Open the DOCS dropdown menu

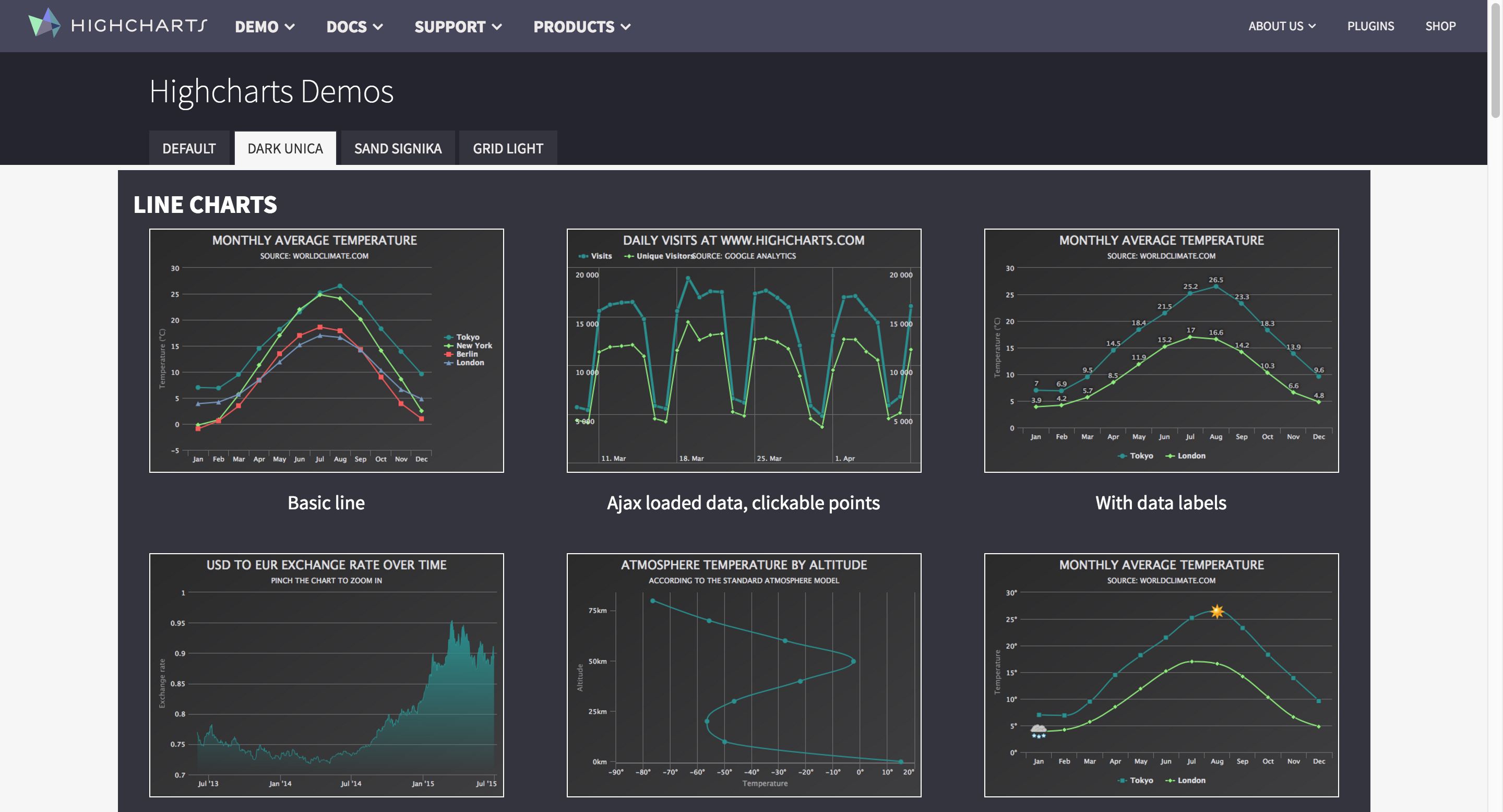pos(354,27)
